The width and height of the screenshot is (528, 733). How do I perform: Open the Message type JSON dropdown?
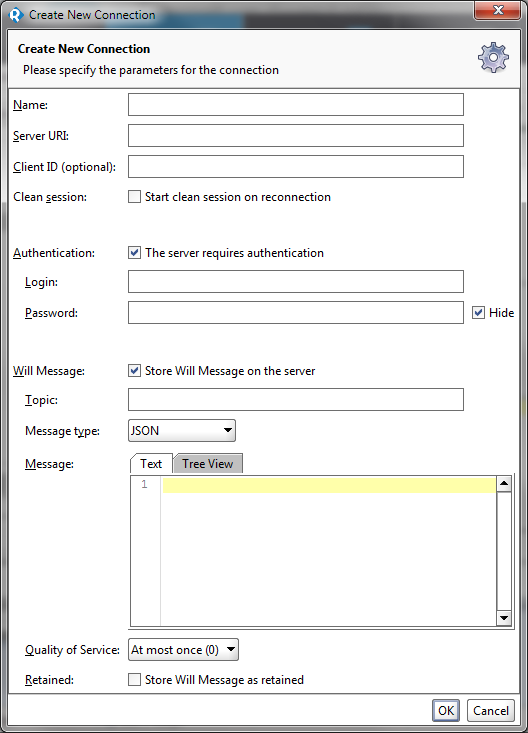pyautogui.click(x=182, y=431)
